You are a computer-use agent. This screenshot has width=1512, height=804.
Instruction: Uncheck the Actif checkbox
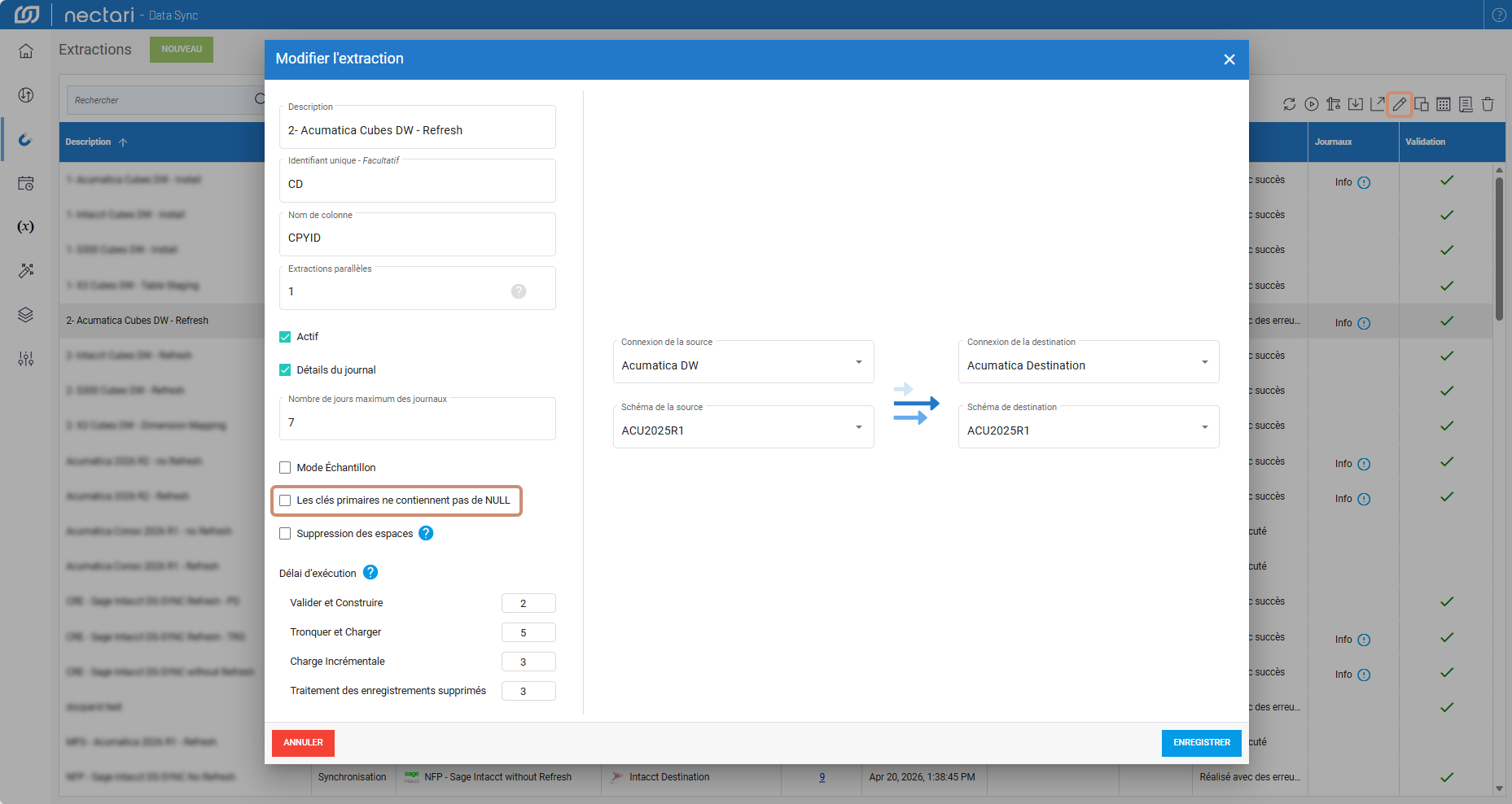pos(285,337)
